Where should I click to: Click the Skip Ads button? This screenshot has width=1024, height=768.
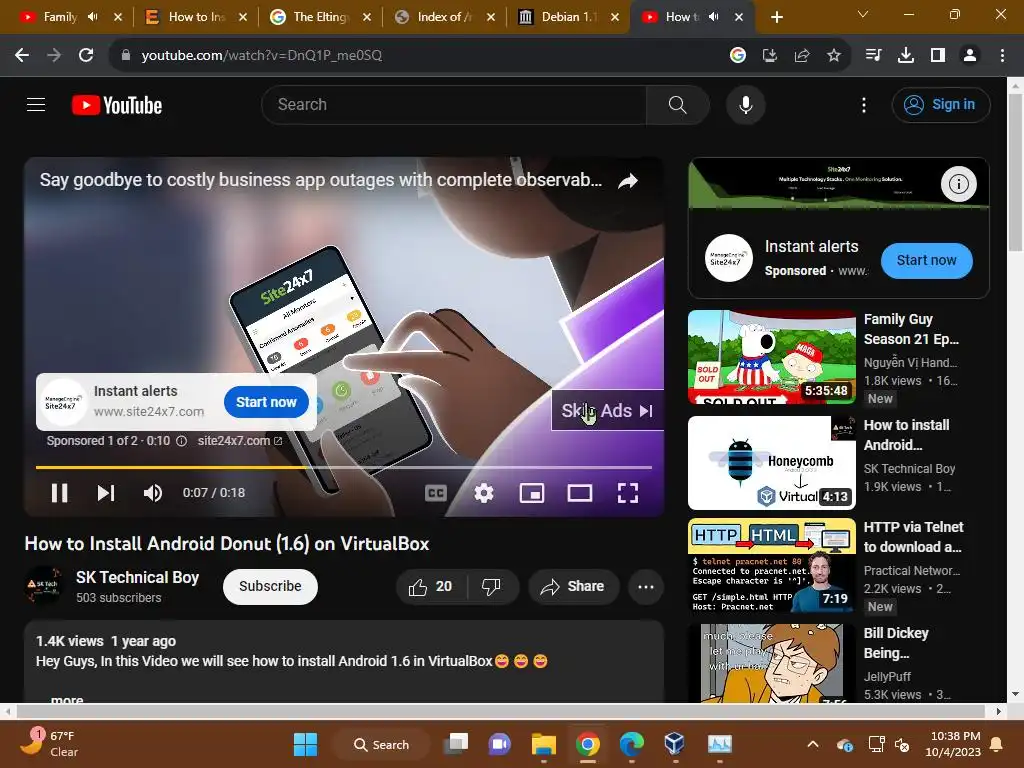pos(607,411)
